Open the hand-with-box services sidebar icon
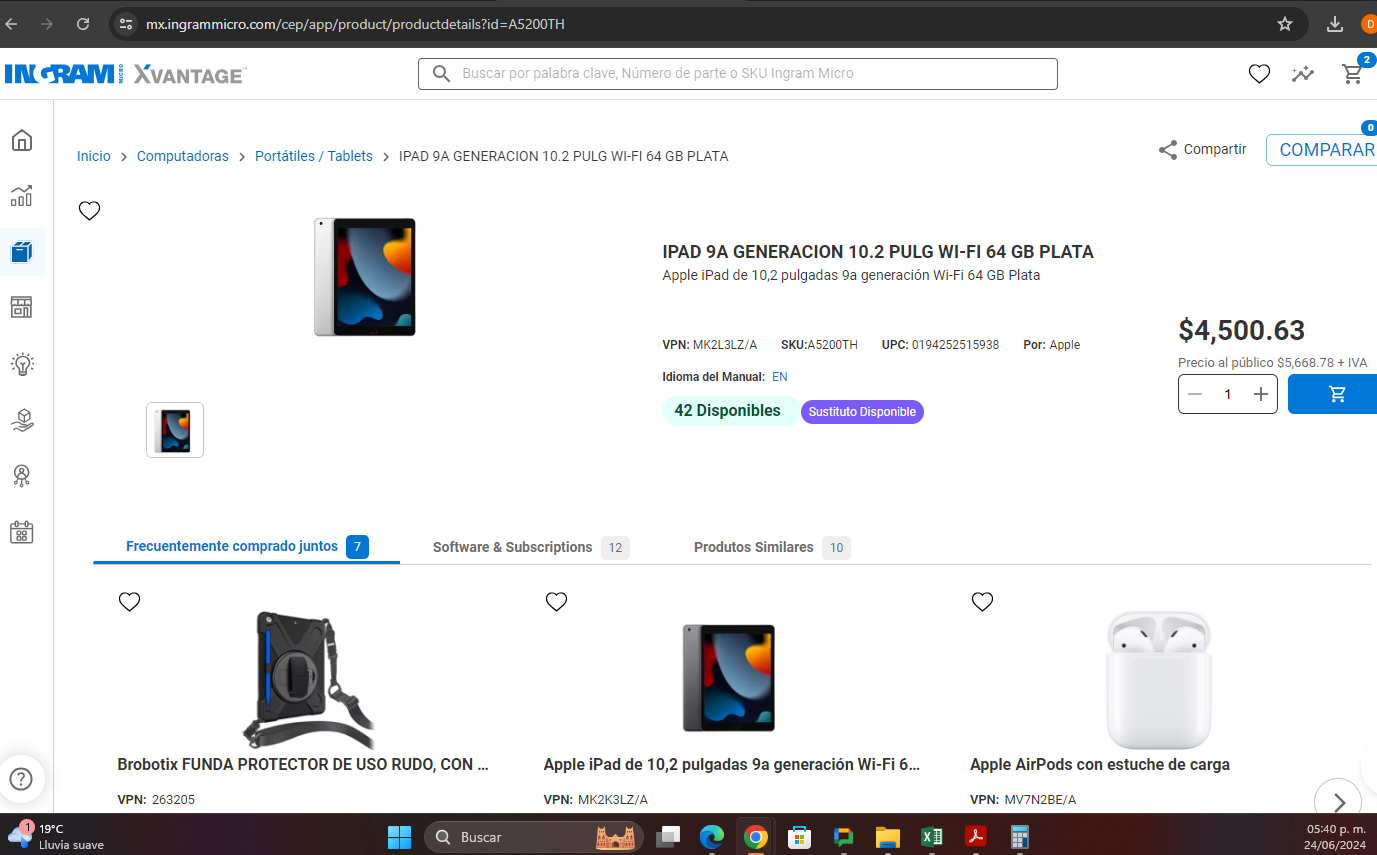Viewport: 1377px width, 855px height. tap(22, 420)
